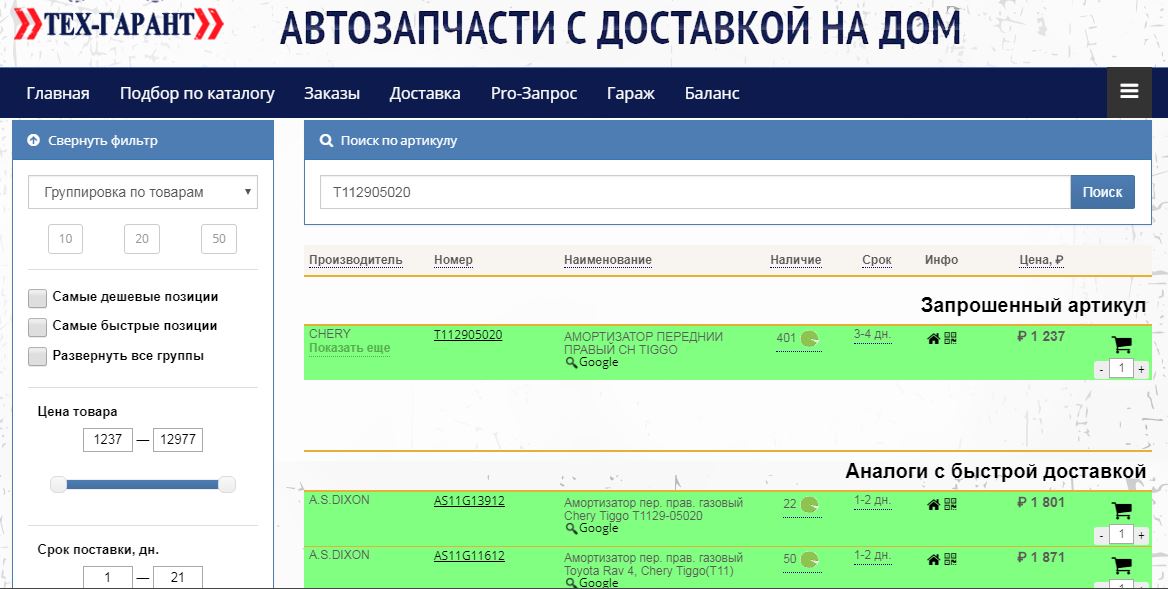Open Баланс menu item
This screenshot has width=1168, height=589.
(x=712, y=93)
